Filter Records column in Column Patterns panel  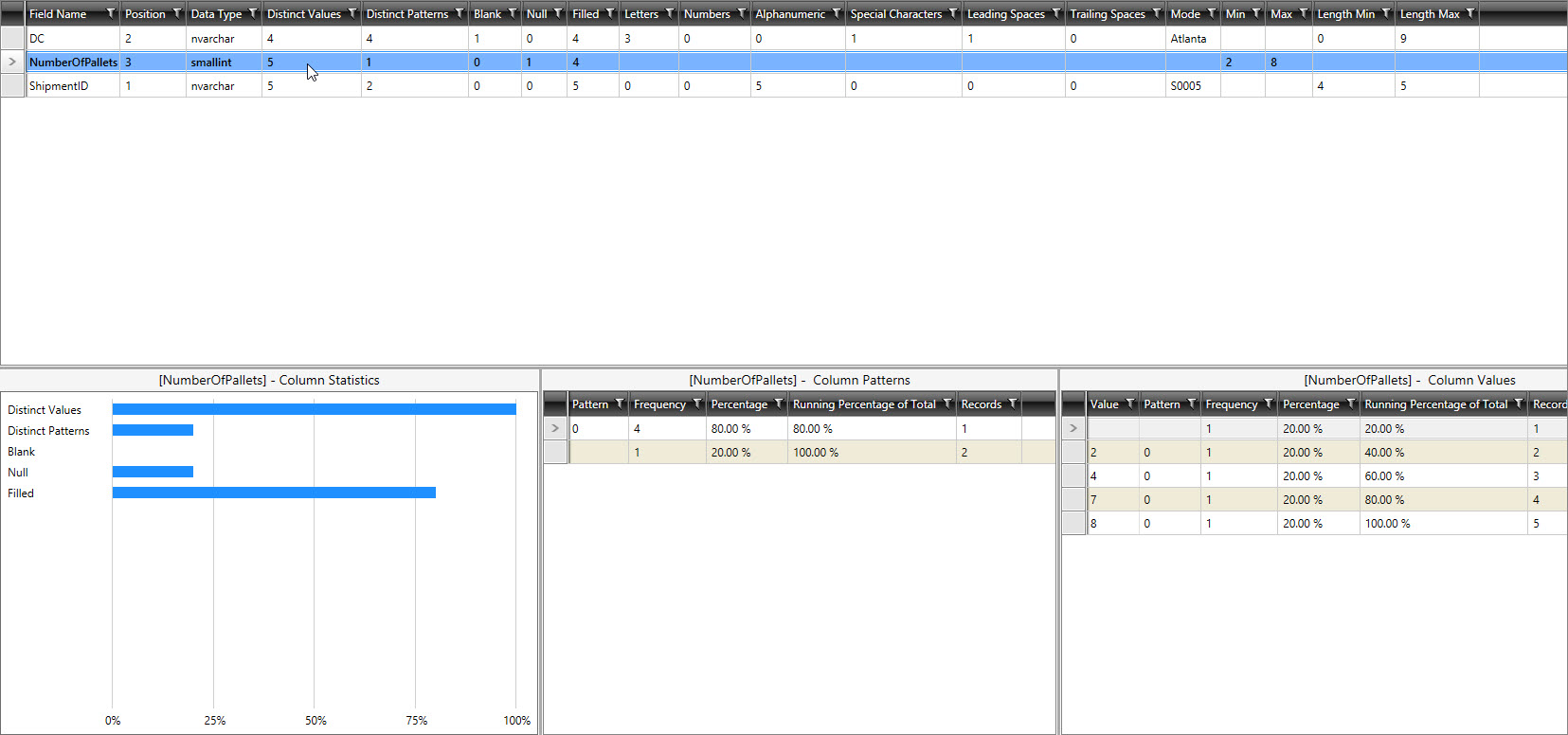point(1012,403)
